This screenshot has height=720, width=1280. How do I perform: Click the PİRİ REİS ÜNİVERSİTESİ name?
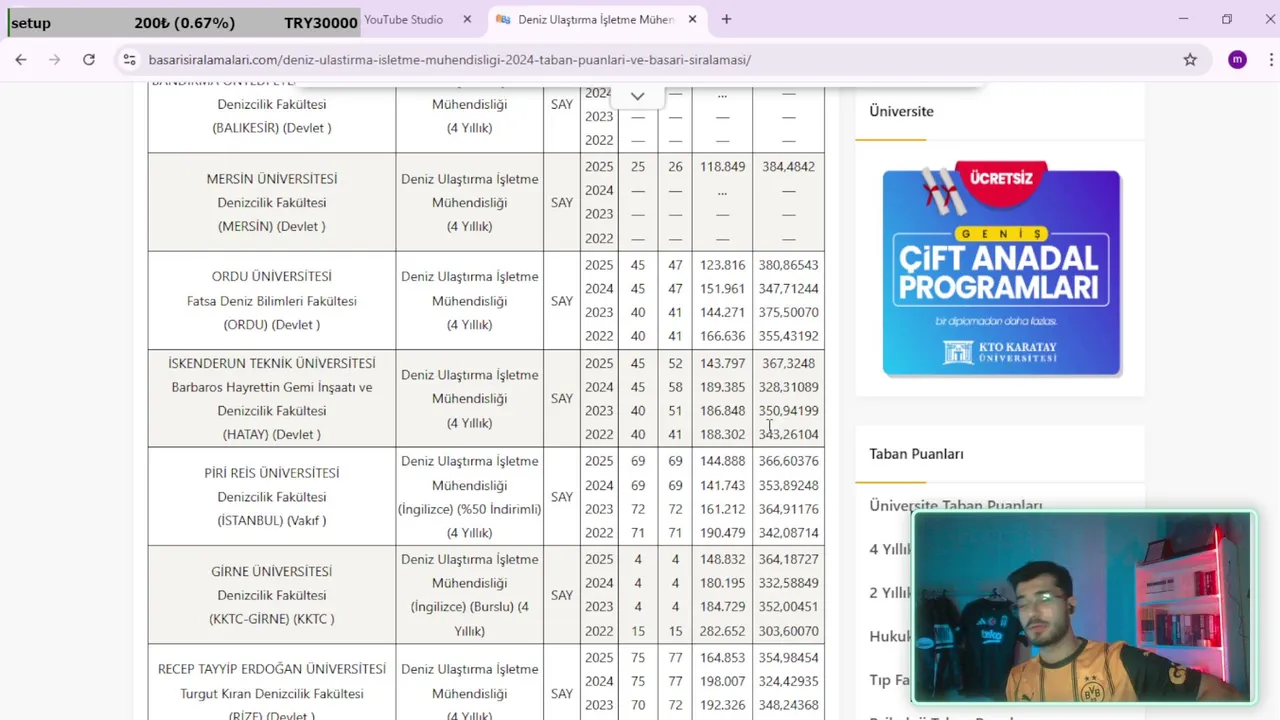pos(272,473)
